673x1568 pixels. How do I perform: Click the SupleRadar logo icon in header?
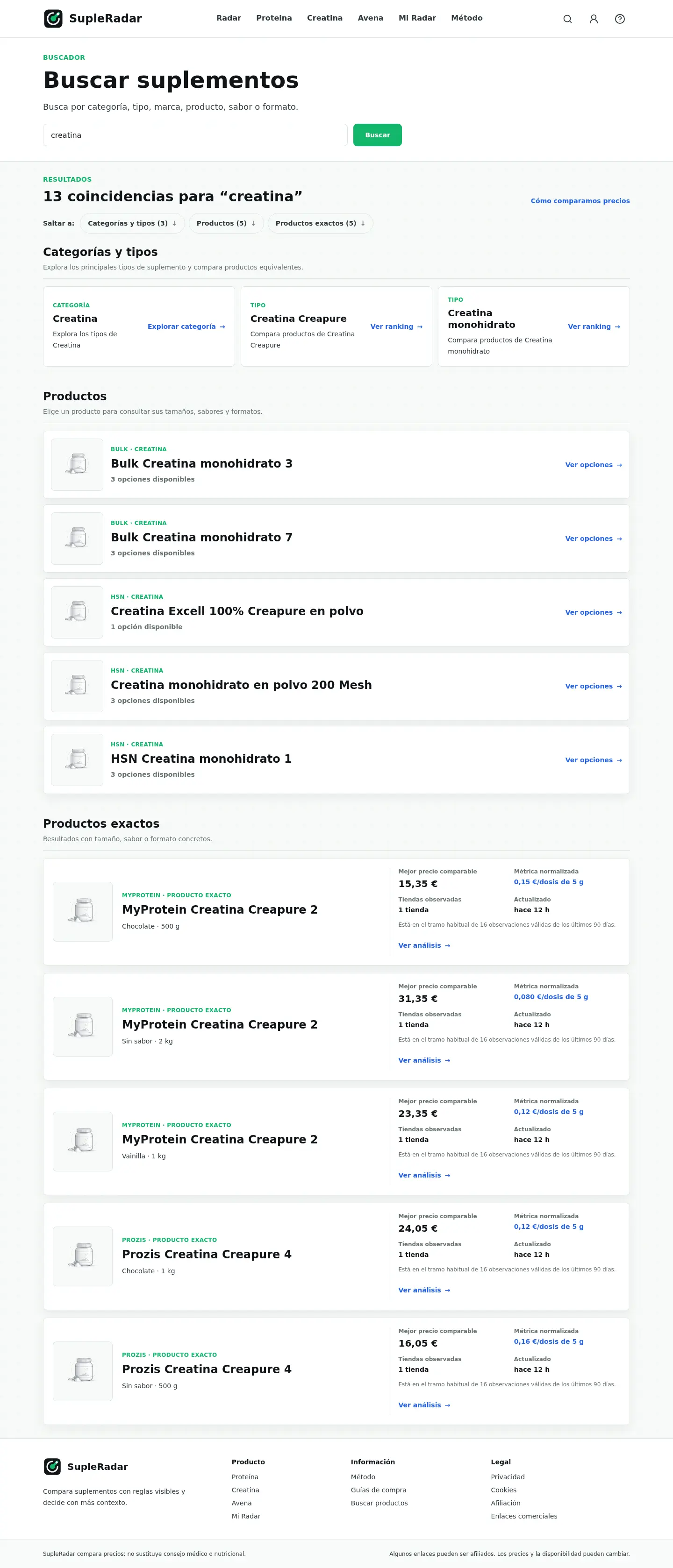(53, 19)
